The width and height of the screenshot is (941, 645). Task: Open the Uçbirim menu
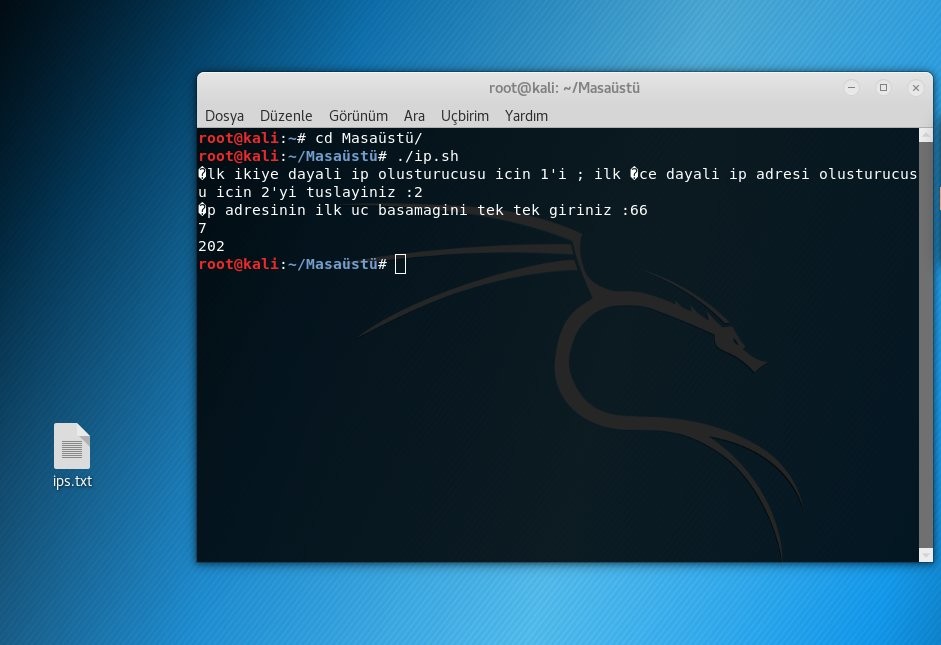pos(464,116)
